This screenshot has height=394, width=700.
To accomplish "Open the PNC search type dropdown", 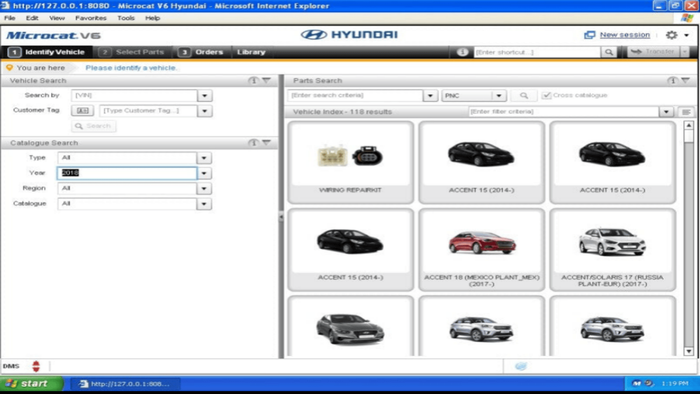I will [x=499, y=95].
